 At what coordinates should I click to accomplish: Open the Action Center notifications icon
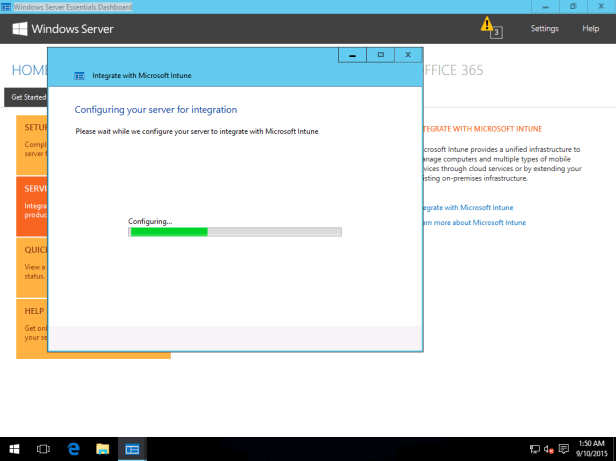click(564, 450)
